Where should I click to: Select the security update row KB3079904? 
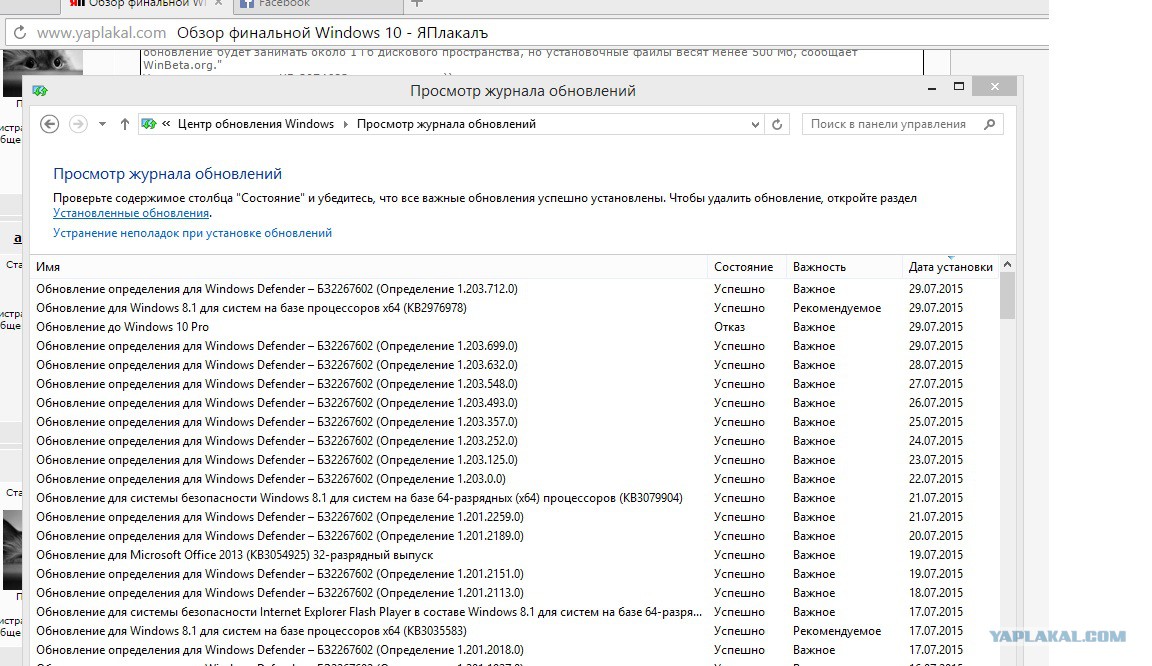coord(514,498)
